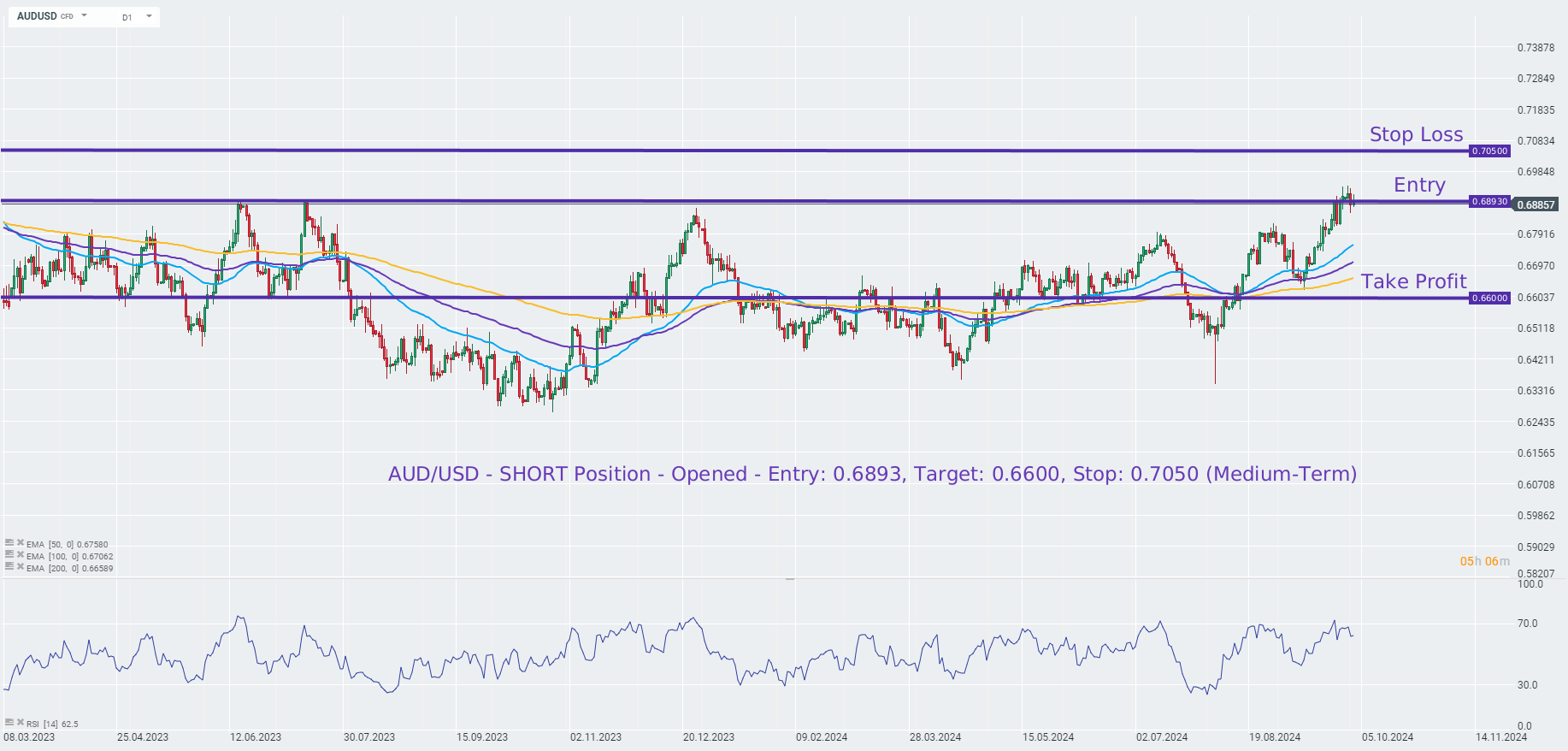Click price axis value 0.59862

pos(1536,515)
